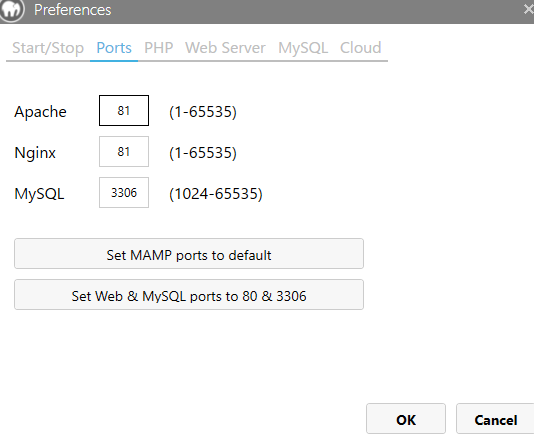Switch to the Cloud tab
The image size is (534, 436).
(360, 48)
